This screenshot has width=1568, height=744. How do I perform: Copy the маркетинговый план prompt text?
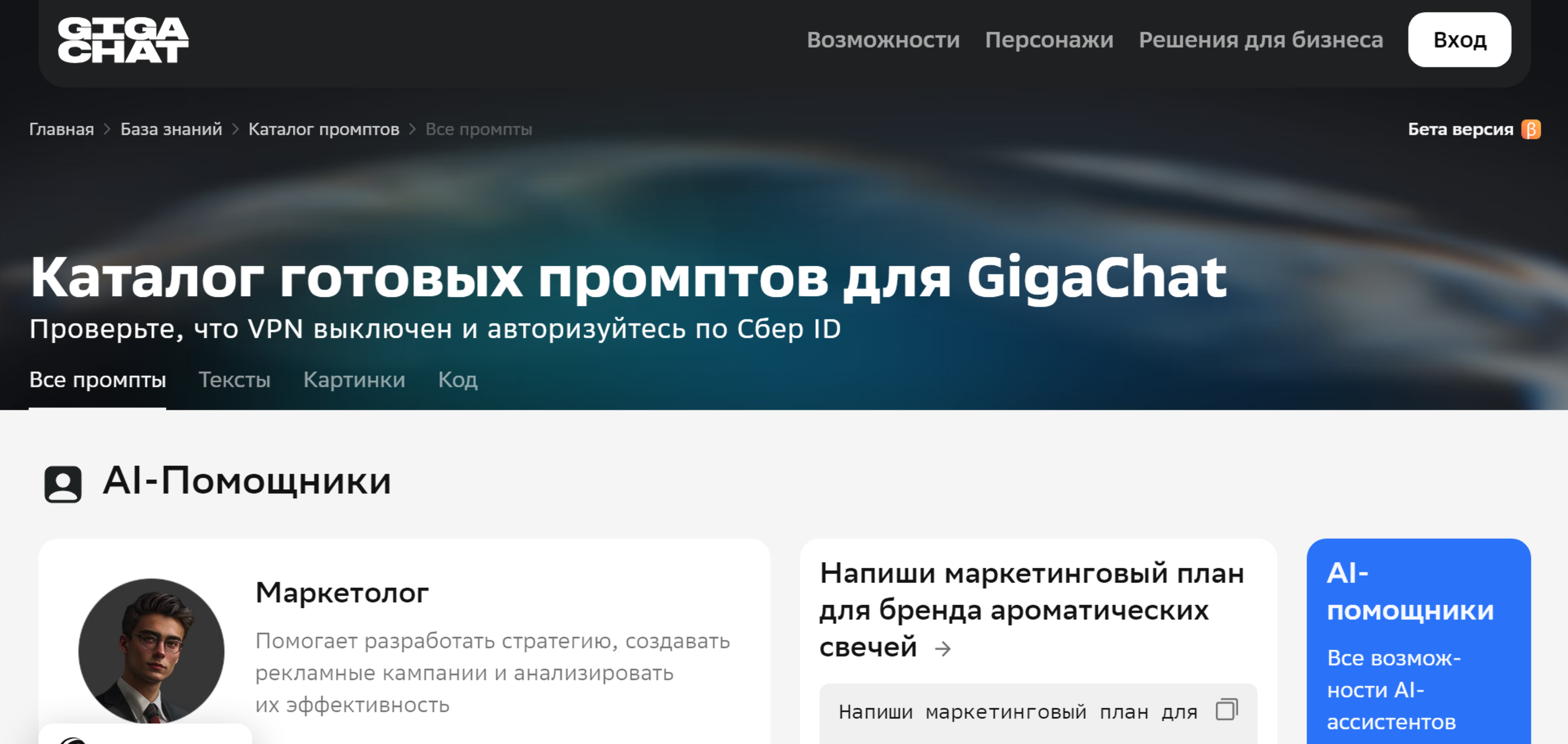1227,709
